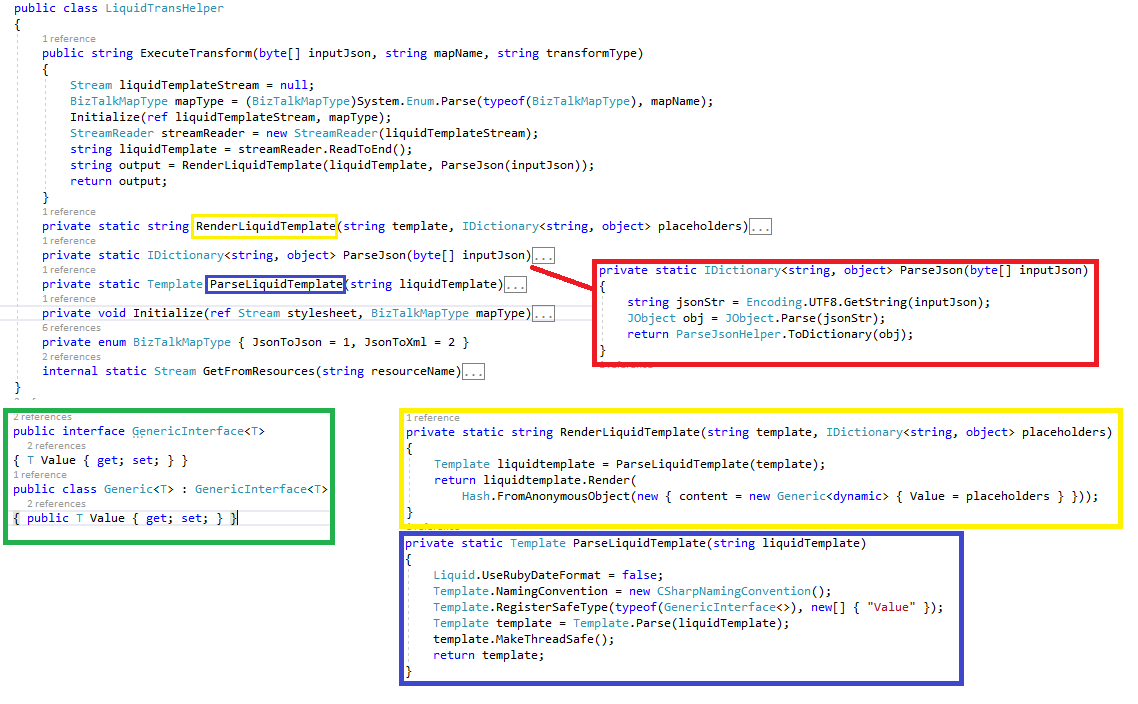Expand the collapsed Initialize method body
Screen dimensions: 1138x704
point(544,313)
